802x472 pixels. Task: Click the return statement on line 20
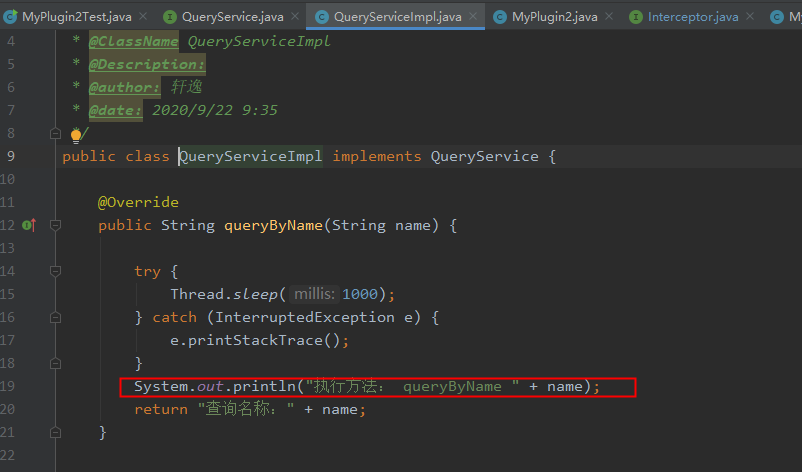coord(250,409)
